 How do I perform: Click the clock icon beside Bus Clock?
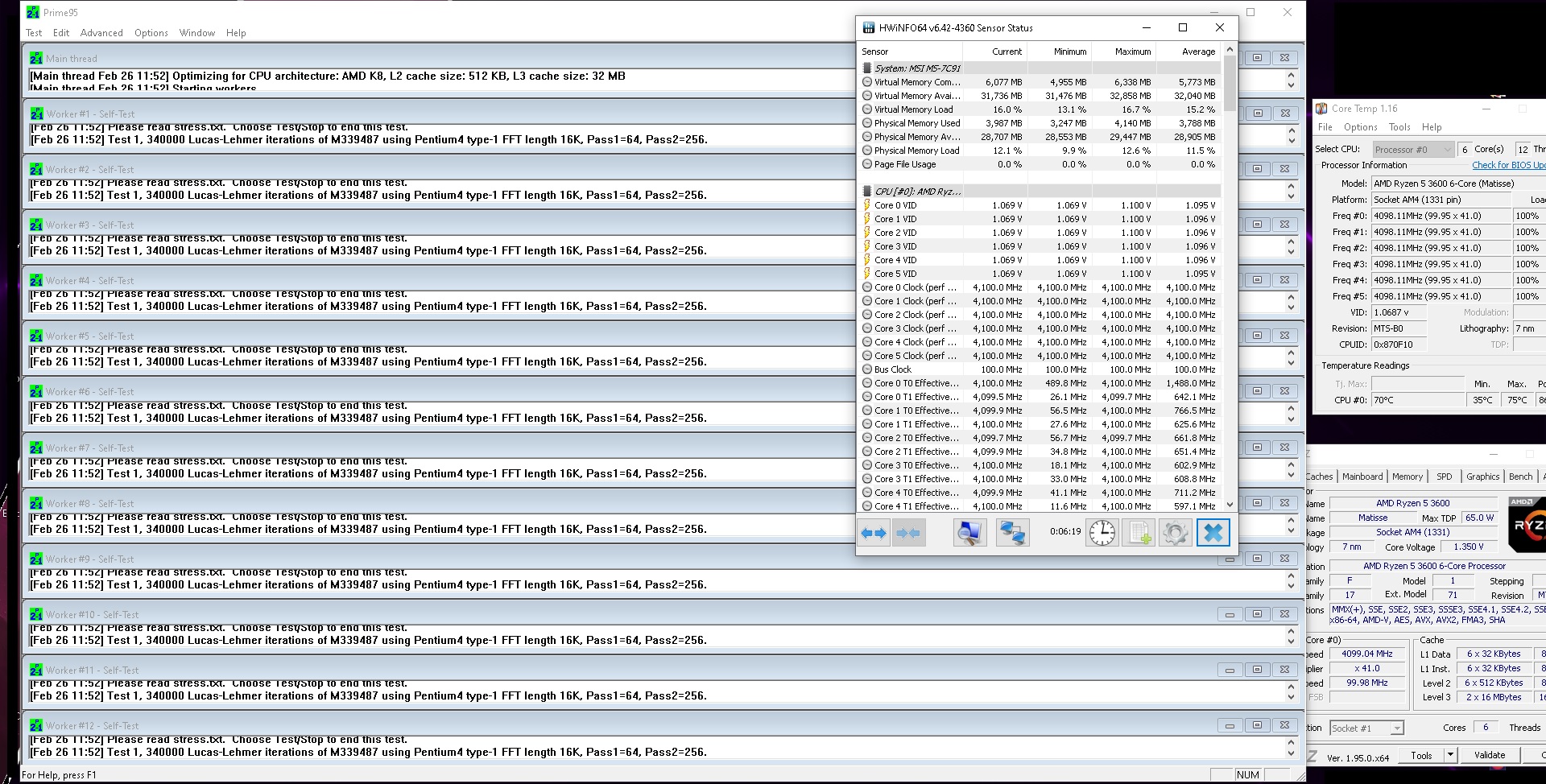click(867, 369)
